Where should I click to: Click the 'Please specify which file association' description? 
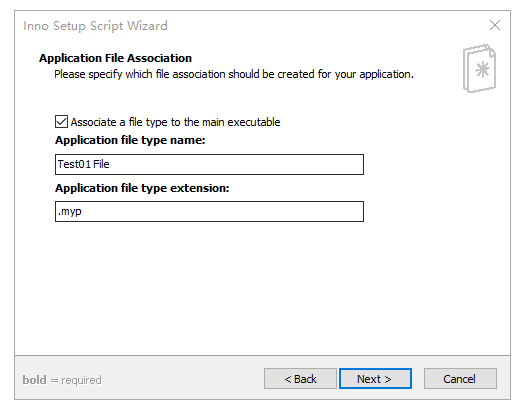(x=234, y=74)
